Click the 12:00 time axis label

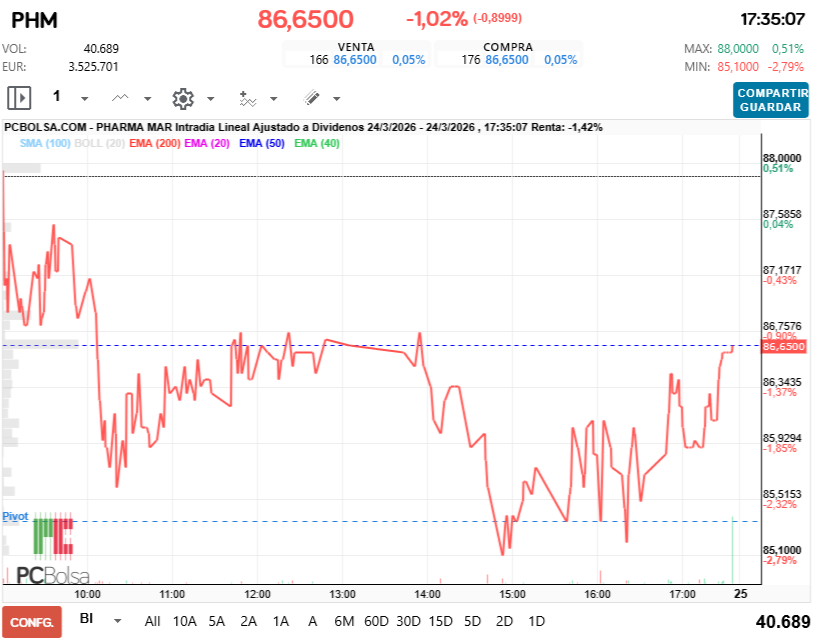click(x=258, y=594)
